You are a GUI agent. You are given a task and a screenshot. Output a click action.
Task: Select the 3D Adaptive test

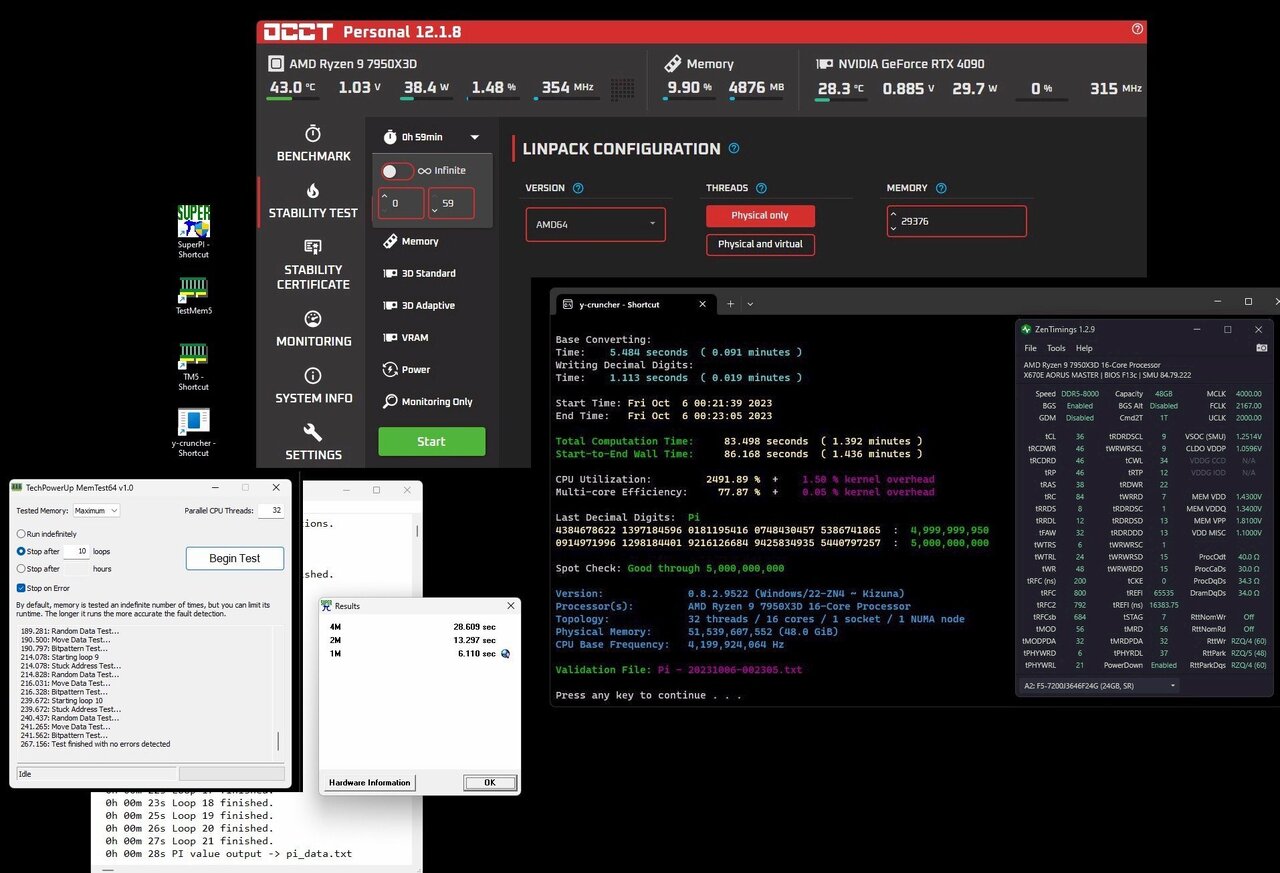click(x=418, y=306)
